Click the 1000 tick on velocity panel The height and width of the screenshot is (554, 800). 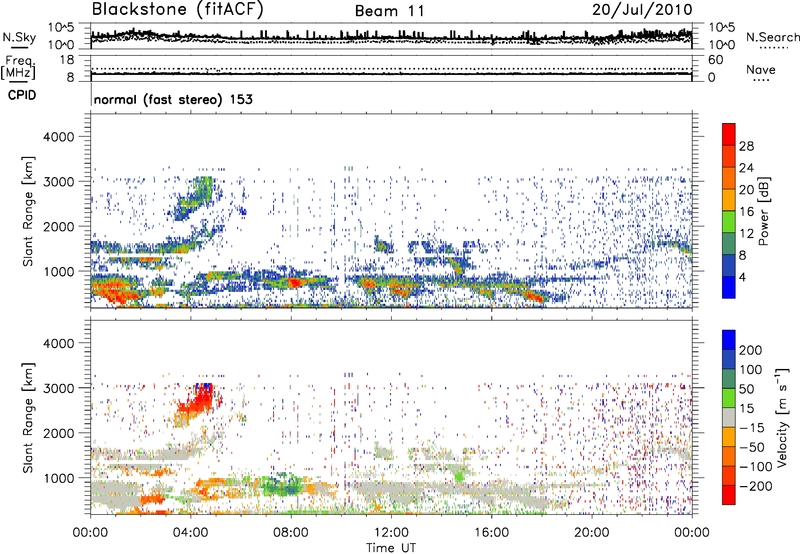[58, 478]
